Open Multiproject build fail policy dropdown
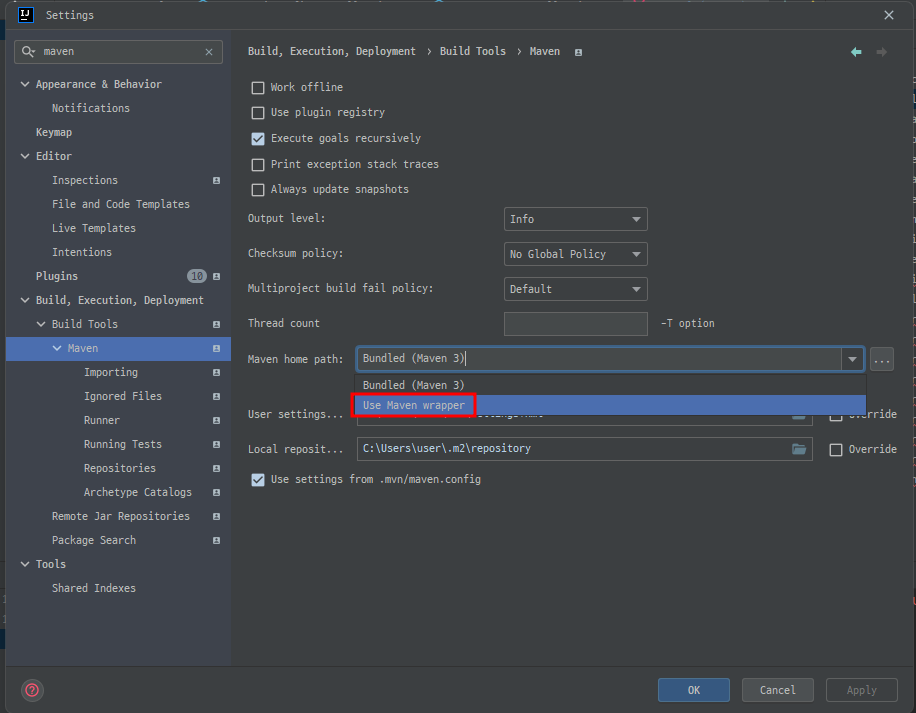Viewport: 916px width, 713px height. [575, 289]
